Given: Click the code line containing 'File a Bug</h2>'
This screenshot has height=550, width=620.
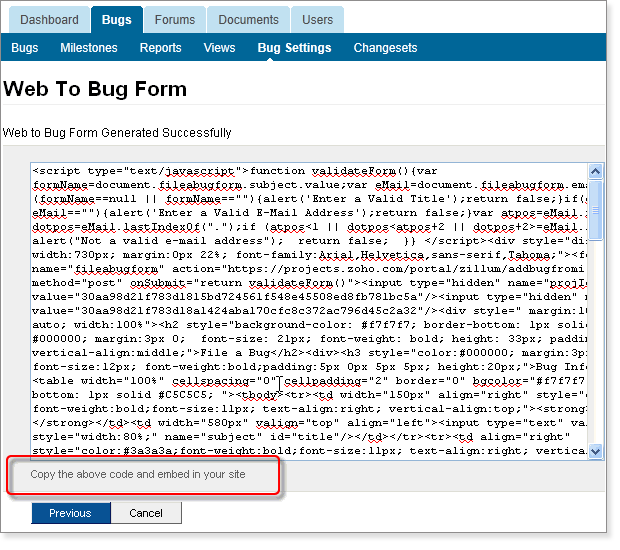Looking at the screenshot, I should (309, 353).
